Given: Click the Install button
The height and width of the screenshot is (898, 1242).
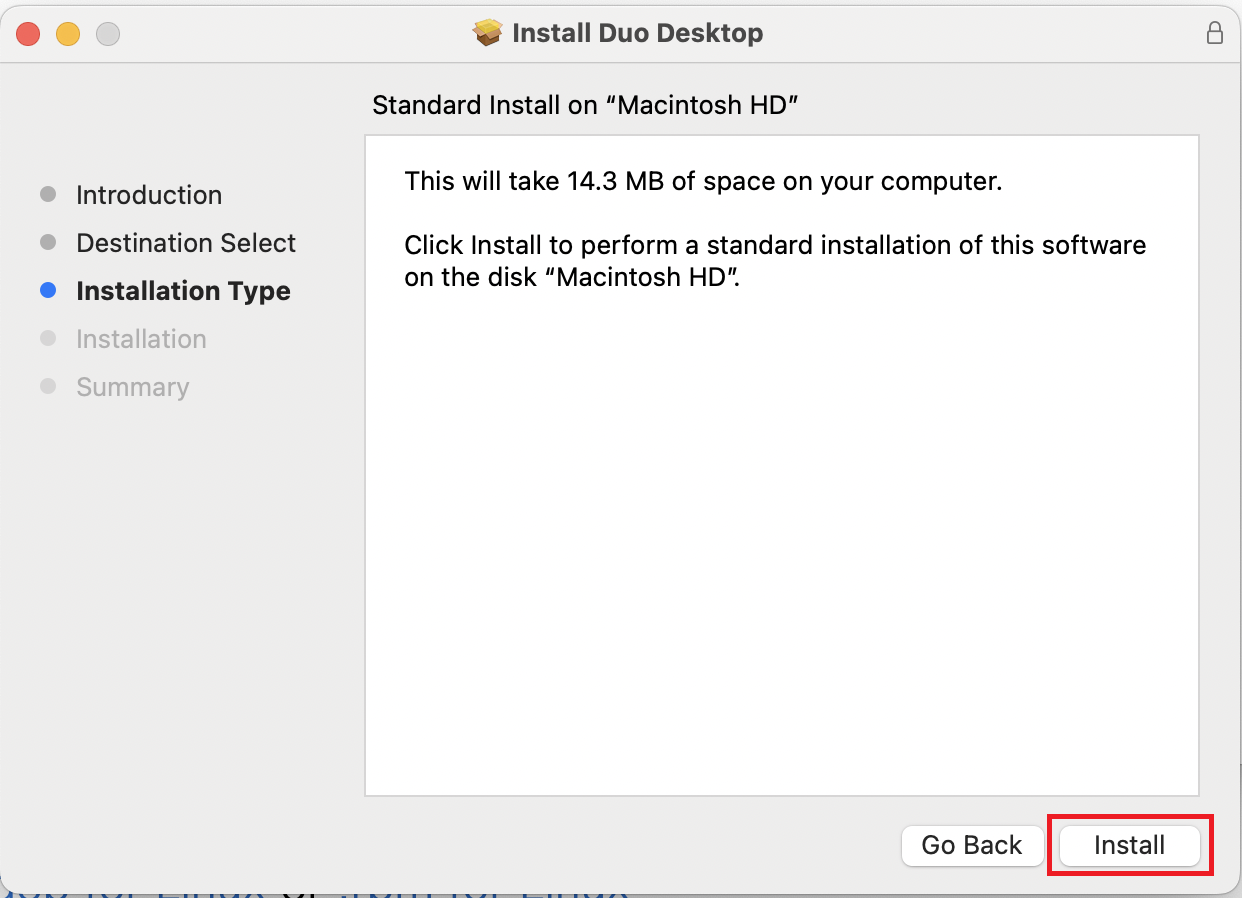Looking at the screenshot, I should [x=1129, y=846].
